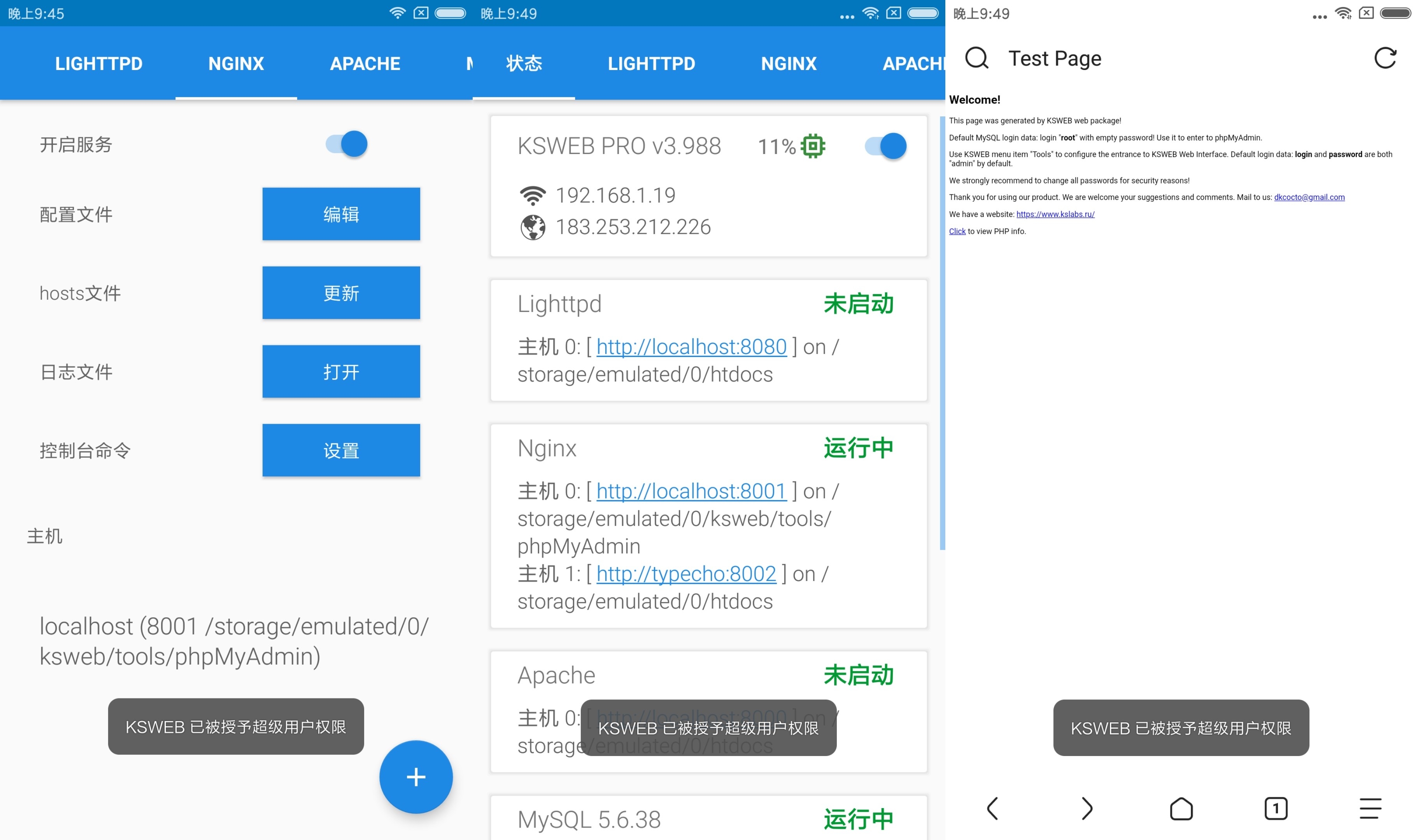The height and width of the screenshot is (840, 1418).
Task: Open browser home page icon
Action: [1181, 808]
